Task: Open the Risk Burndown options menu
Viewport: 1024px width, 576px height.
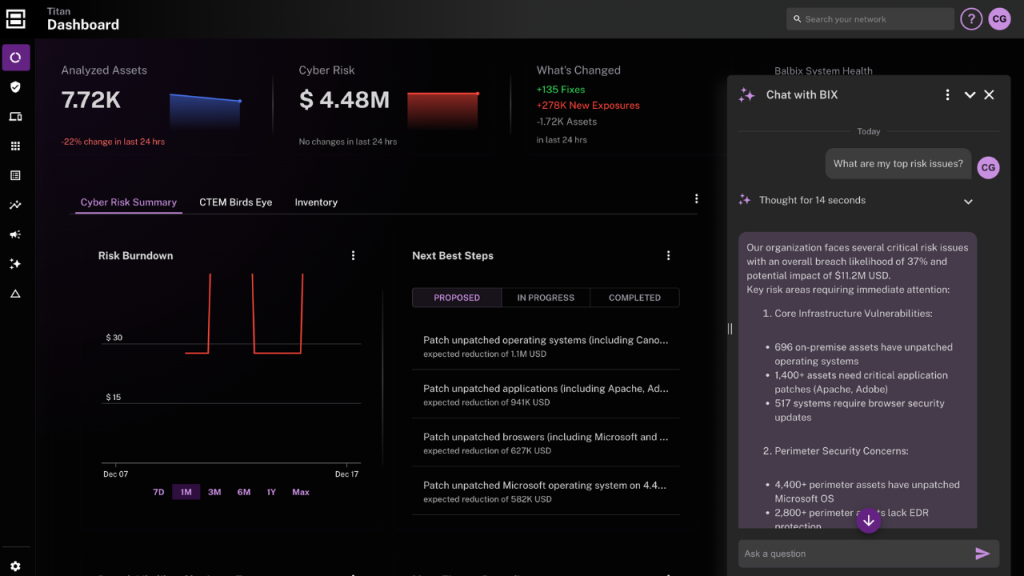Action: 353,256
